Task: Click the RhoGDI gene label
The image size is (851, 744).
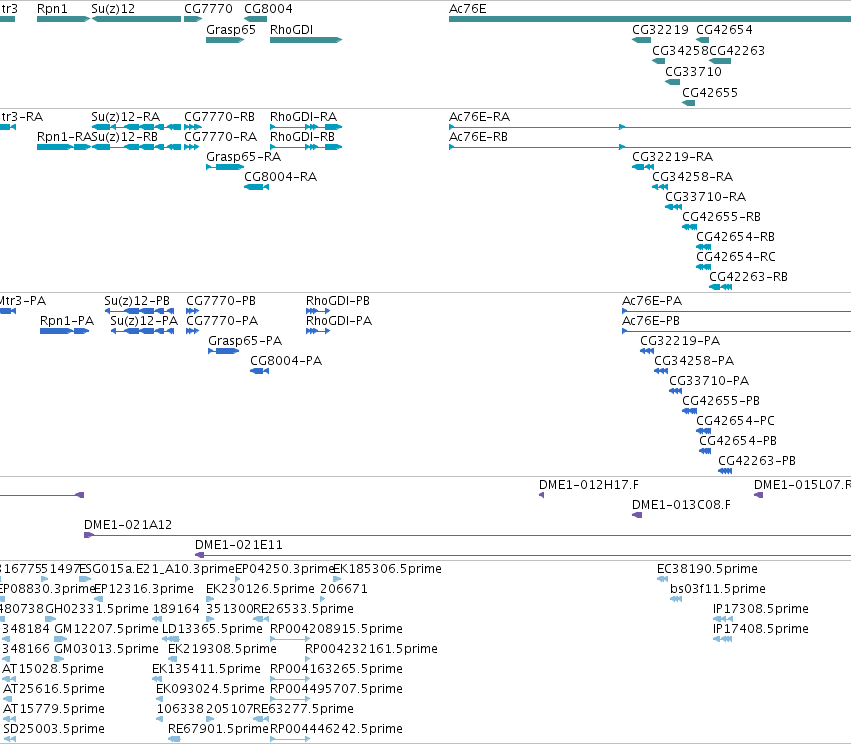Action: 291,29
